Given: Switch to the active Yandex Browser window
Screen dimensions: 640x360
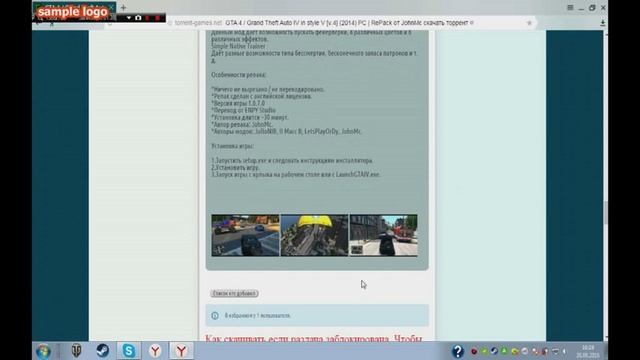Looking at the screenshot, I should click(x=181, y=351).
